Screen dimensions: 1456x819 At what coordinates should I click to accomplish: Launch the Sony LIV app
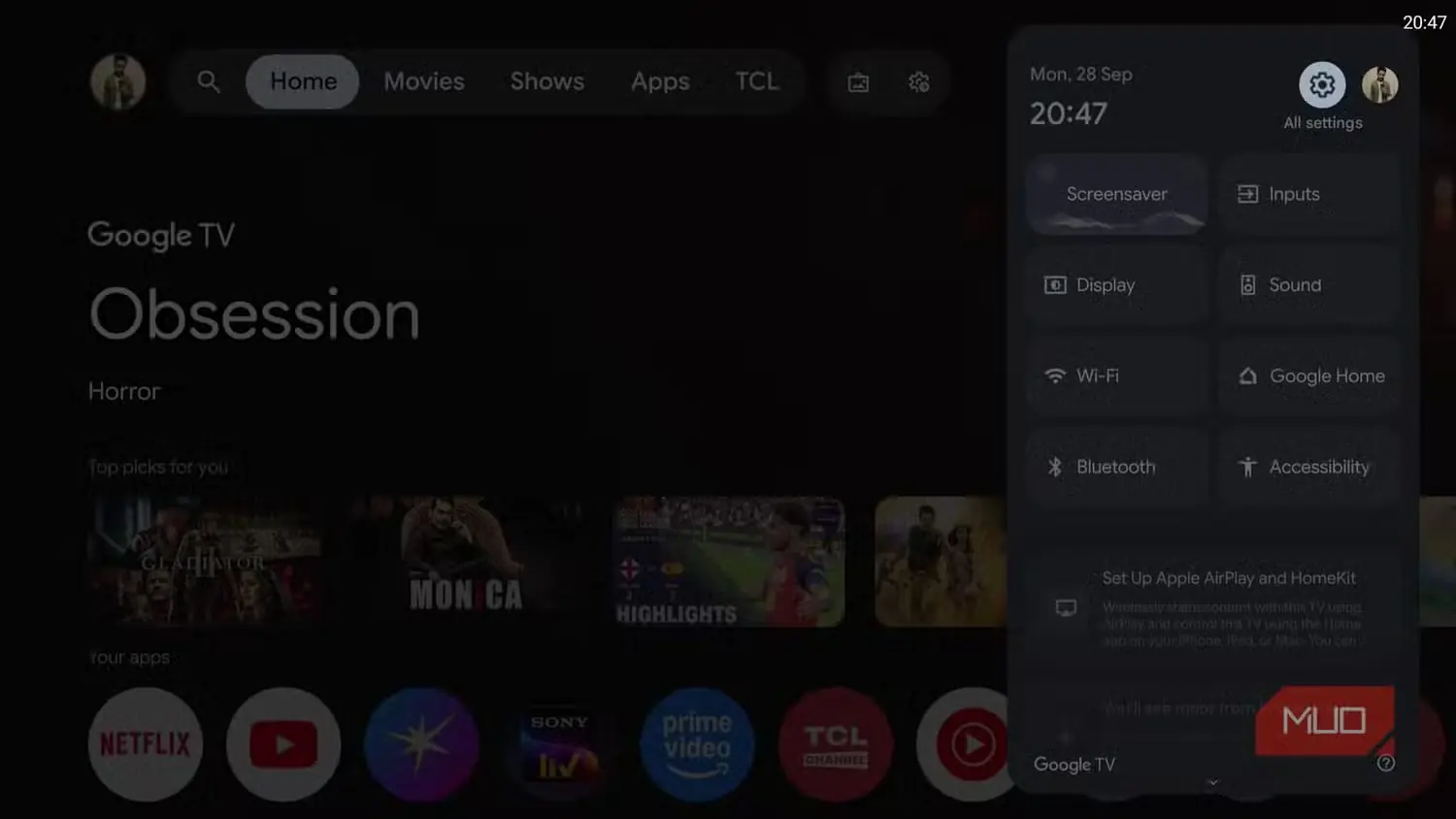pyautogui.click(x=559, y=744)
